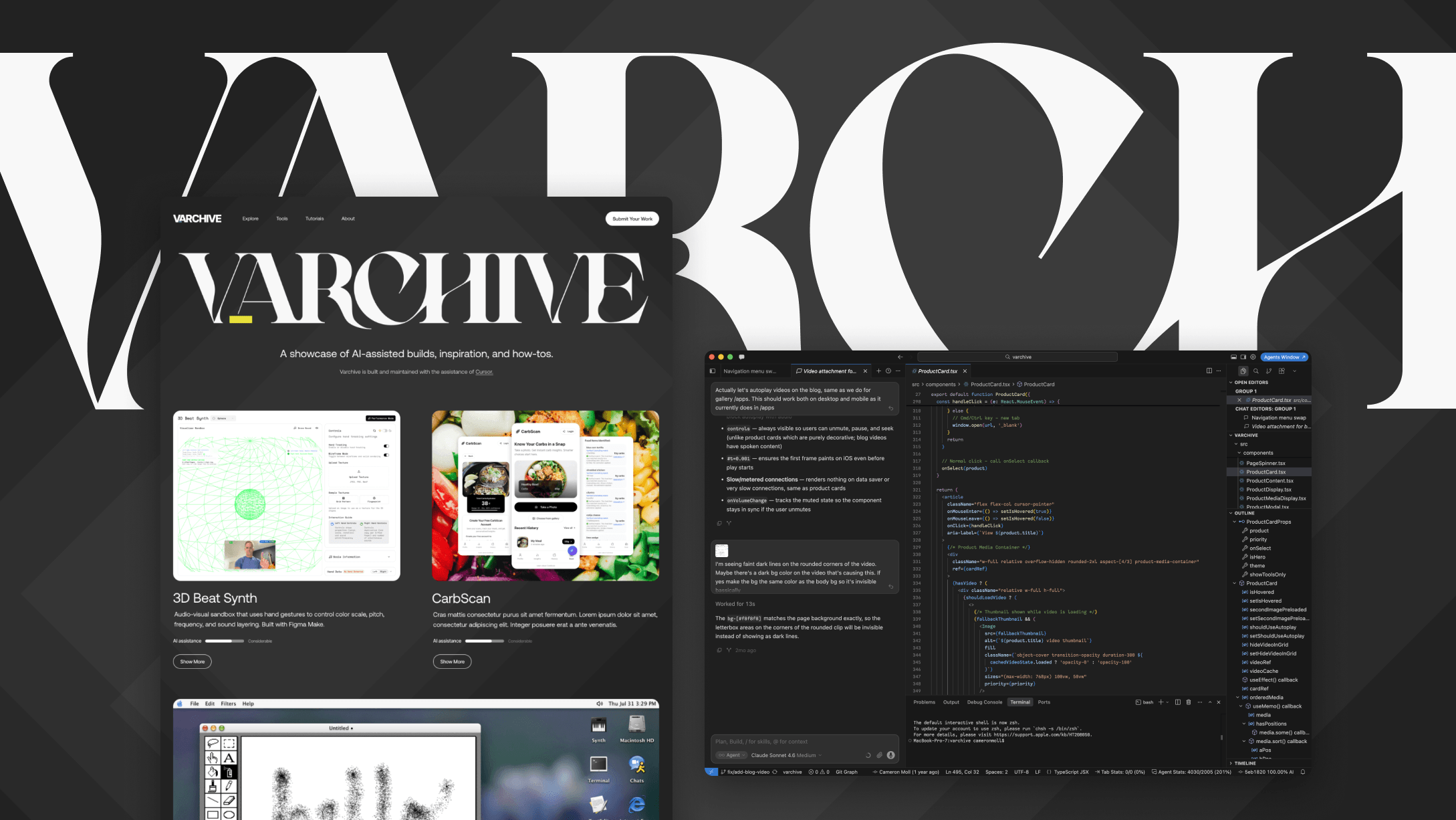
Task: Switch to the Problems panel tab
Action: 924,702
